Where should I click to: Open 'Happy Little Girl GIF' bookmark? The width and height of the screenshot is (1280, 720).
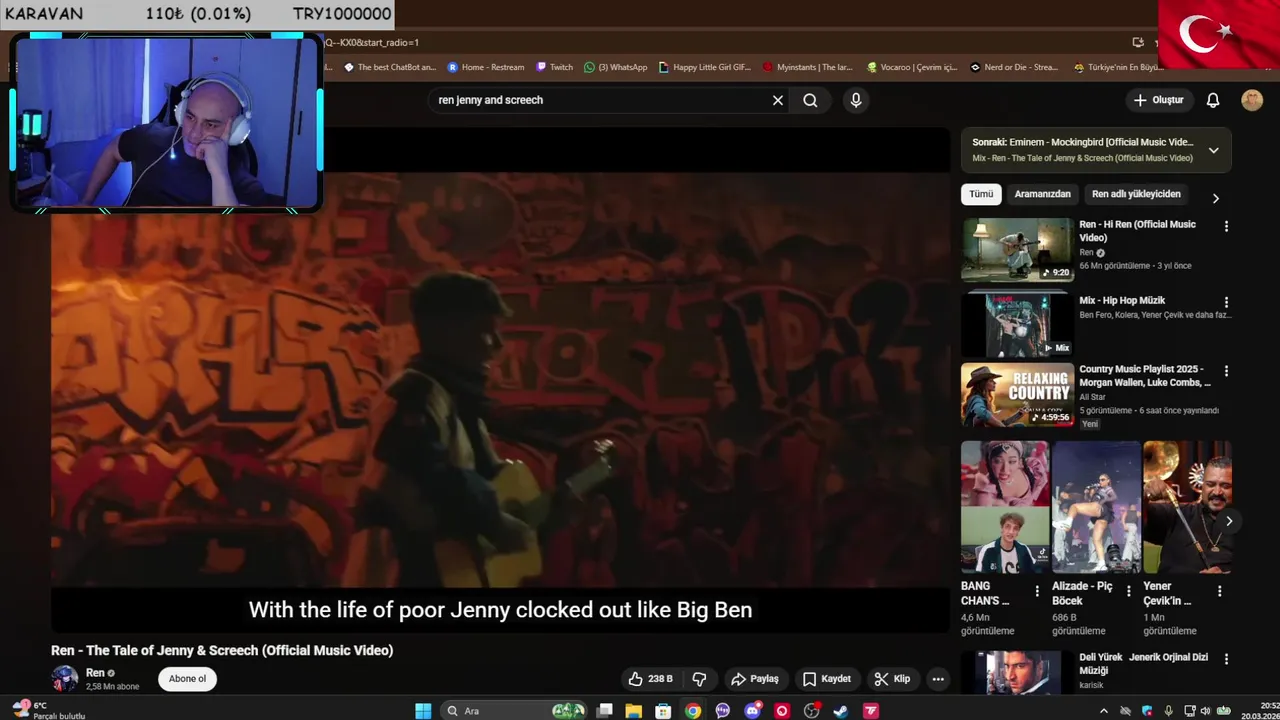[705, 67]
